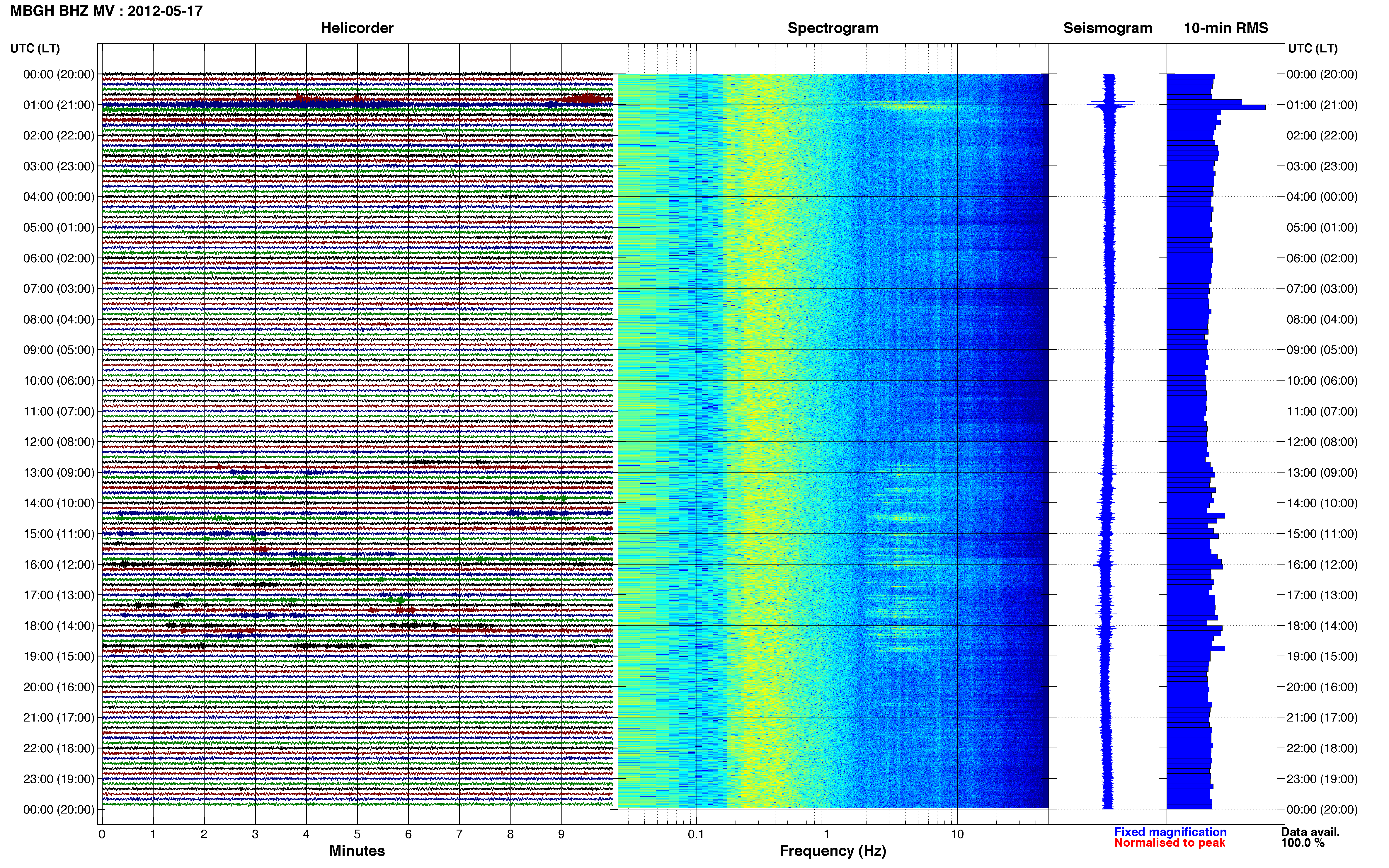The height and width of the screenshot is (868, 1389).
Task: Click the 'Normalised to peak' legend text
Action: [x=1170, y=843]
